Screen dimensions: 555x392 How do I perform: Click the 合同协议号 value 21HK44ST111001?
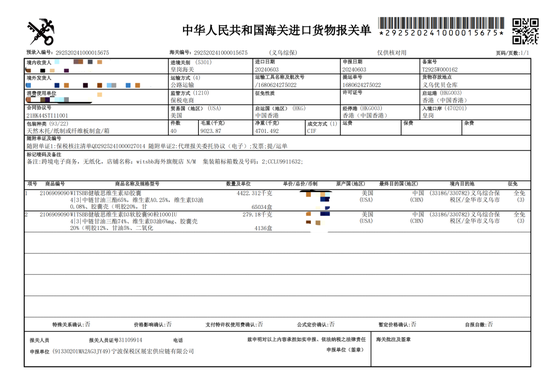47,116
